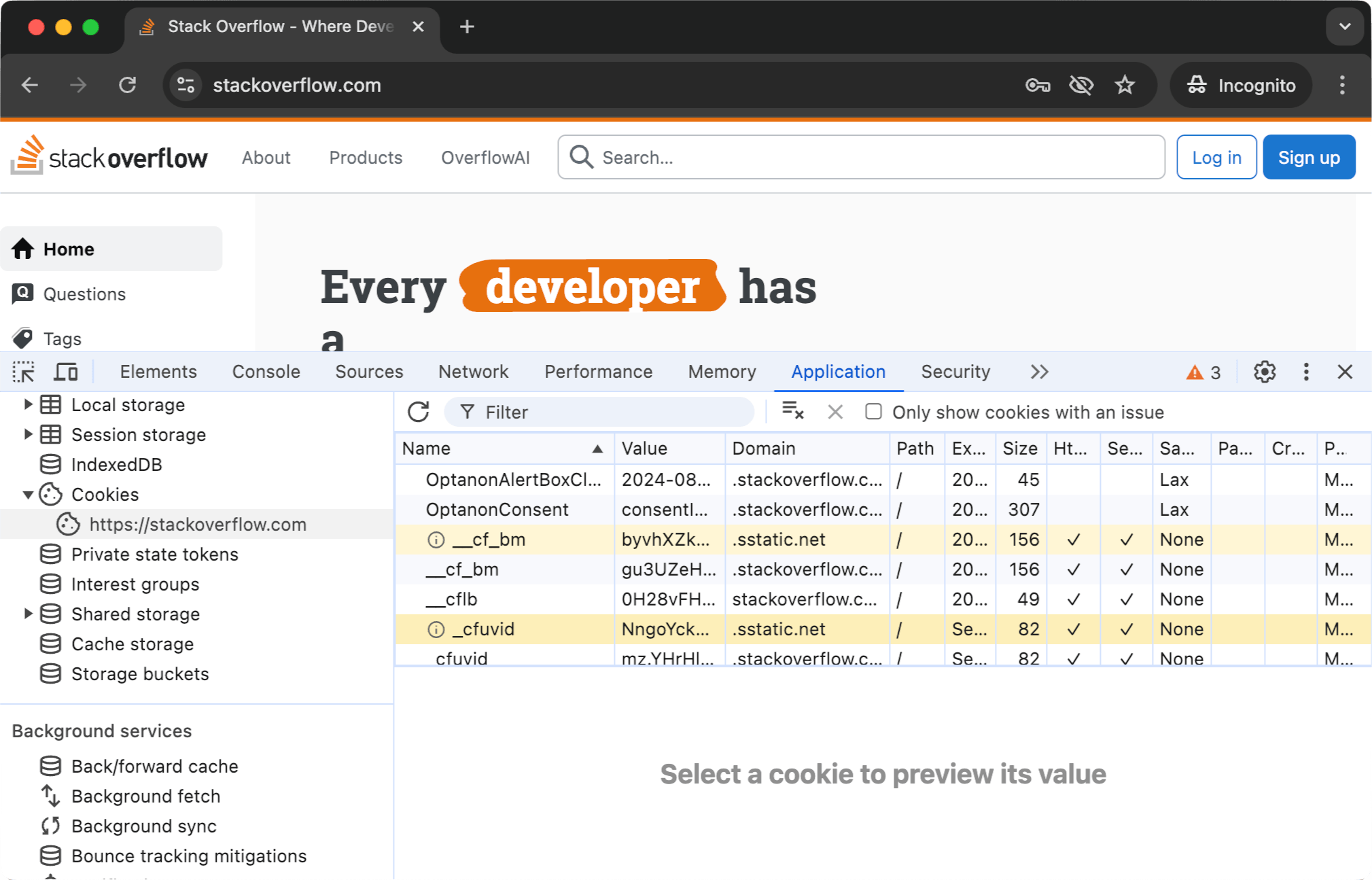Expand Session storage tree node
This screenshot has width=1372, height=880.
click(x=28, y=434)
